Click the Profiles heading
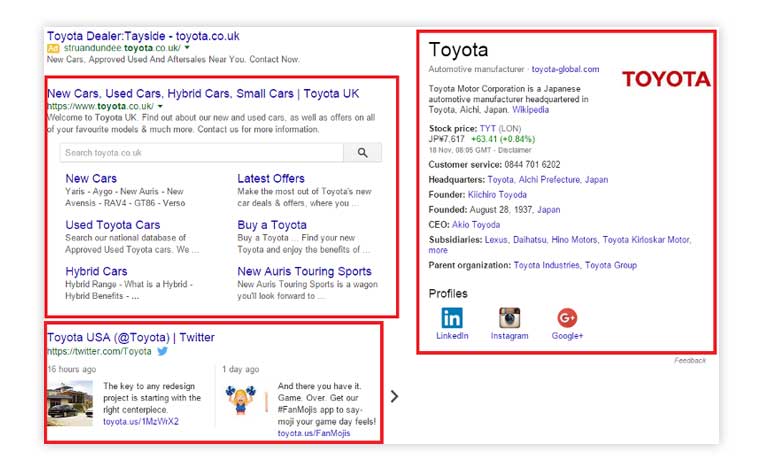 click(x=448, y=294)
